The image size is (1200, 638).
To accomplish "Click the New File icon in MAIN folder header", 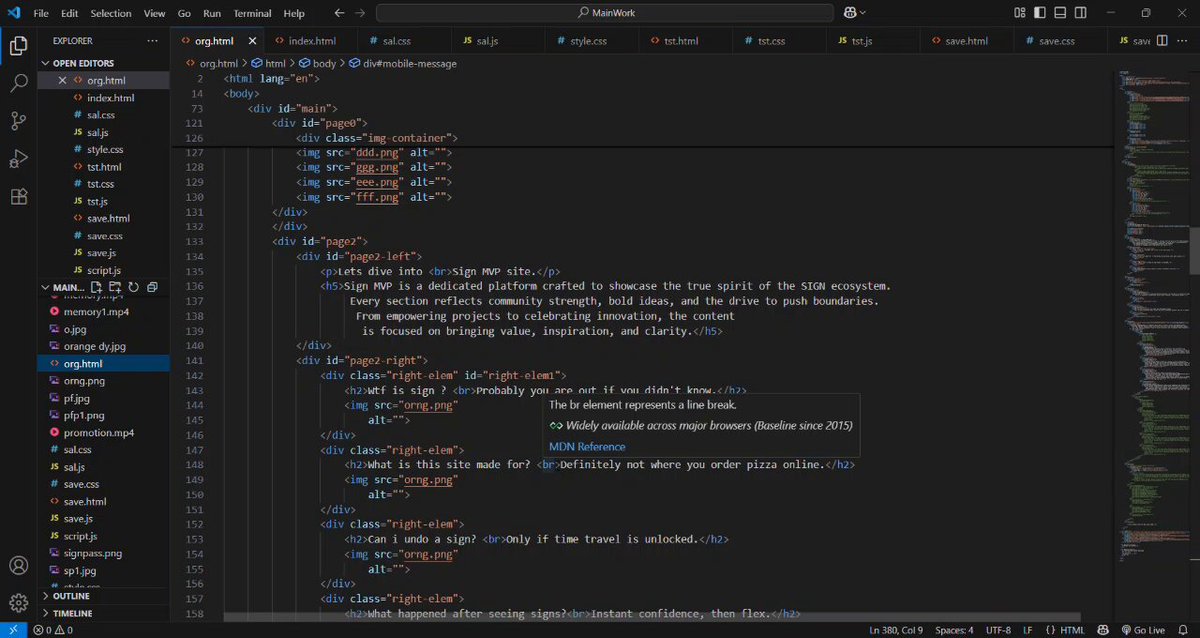I will (97, 287).
